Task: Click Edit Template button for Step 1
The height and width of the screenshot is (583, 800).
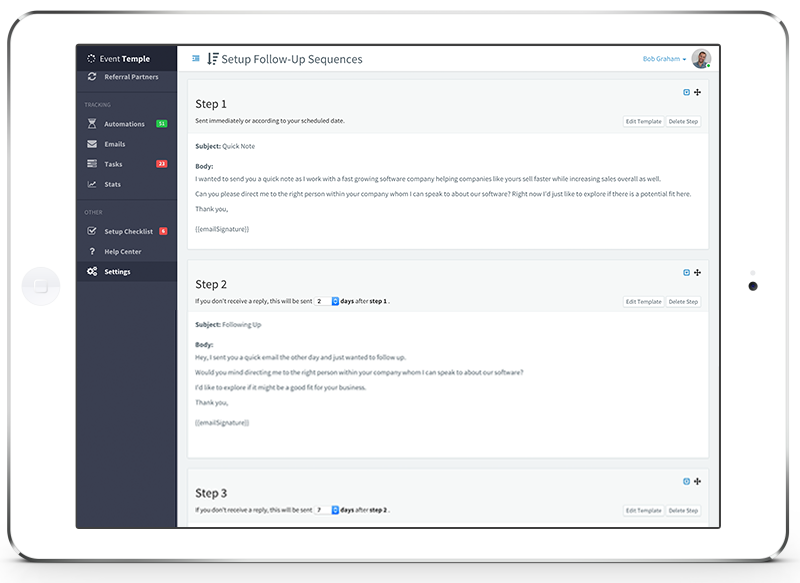Action: [x=643, y=121]
